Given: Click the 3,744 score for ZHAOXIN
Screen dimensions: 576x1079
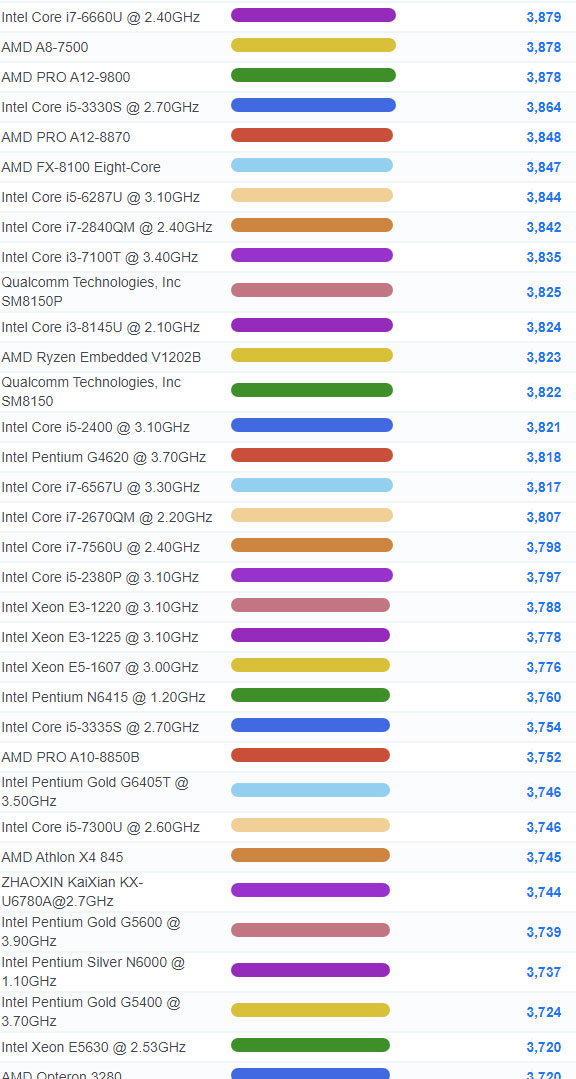Looking at the screenshot, I should point(544,892).
